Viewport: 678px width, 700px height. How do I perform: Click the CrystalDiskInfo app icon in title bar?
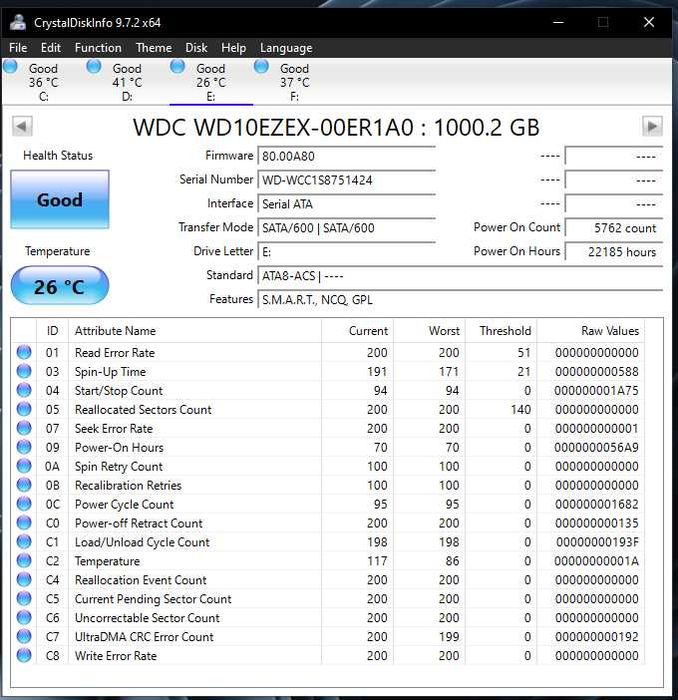point(18,22)
